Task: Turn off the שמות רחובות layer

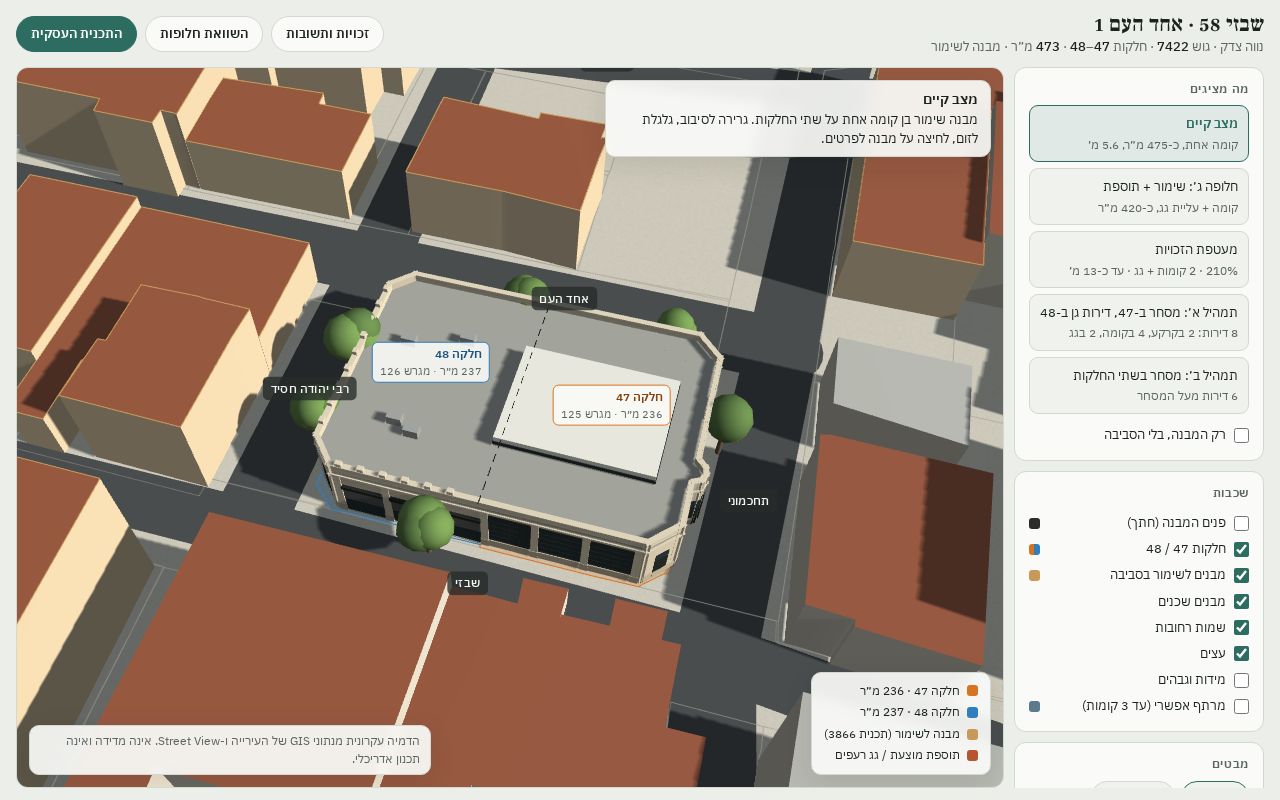Action: [x=1241, y=627]
